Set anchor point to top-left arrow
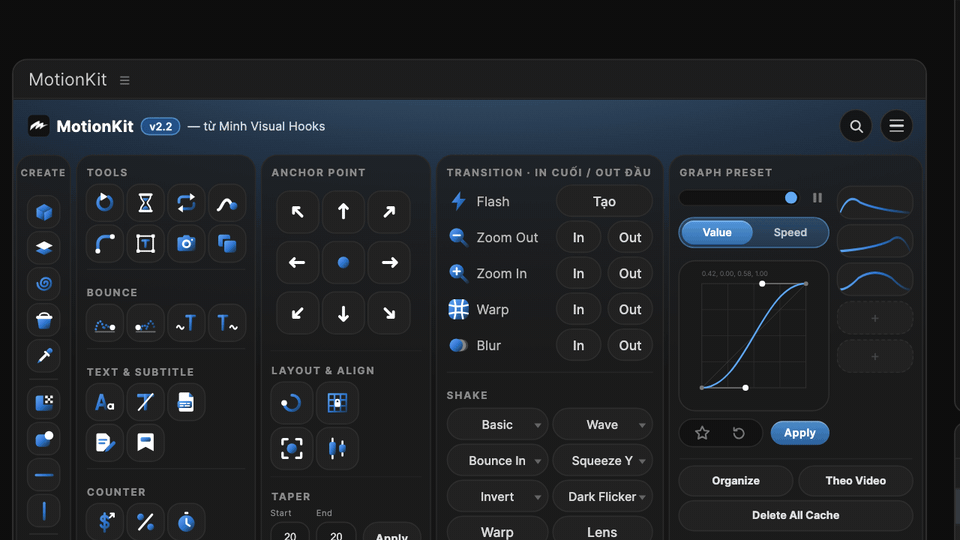This screenshot has height=540, width=960. coord(298,212)
